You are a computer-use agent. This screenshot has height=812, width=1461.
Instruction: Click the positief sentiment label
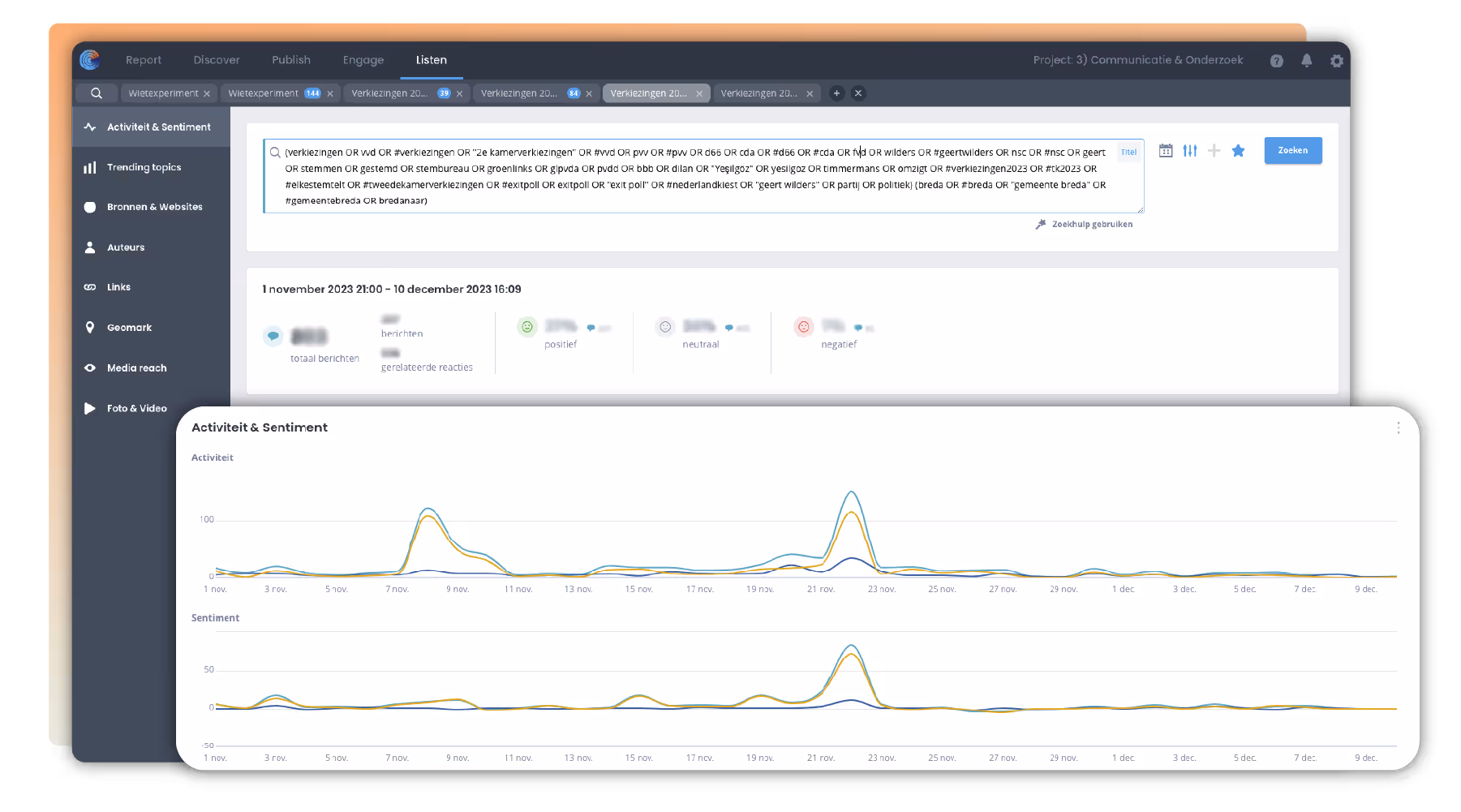pyautogui.click(x=561, y=345)
